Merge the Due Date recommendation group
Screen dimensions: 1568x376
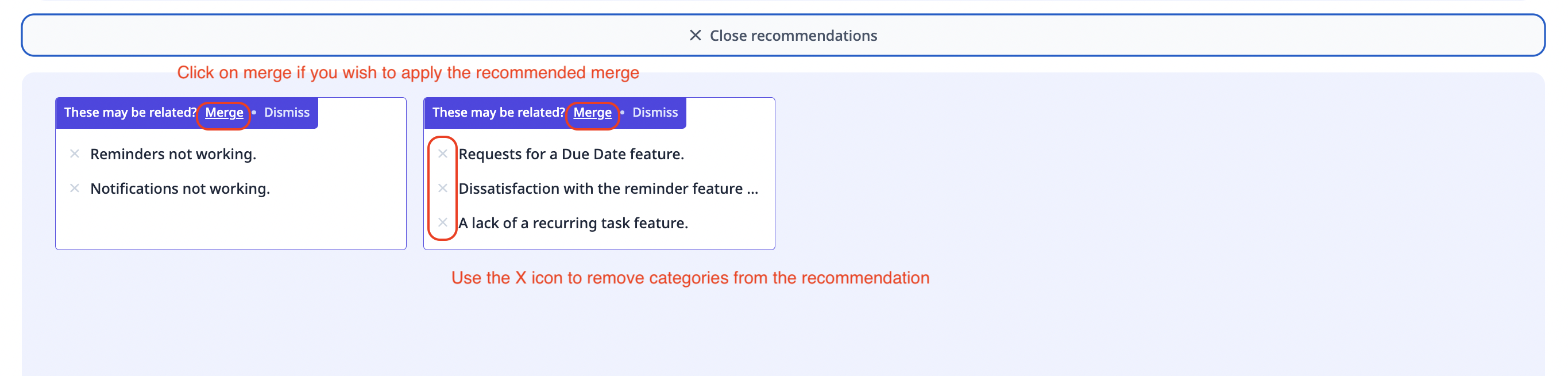(592, 112)
